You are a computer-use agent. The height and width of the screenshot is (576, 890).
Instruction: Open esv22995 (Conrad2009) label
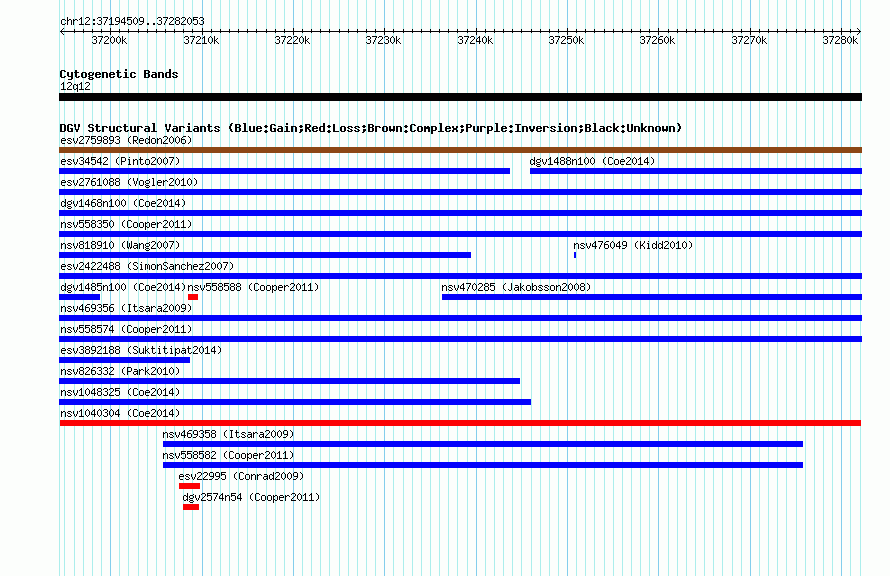241,476
